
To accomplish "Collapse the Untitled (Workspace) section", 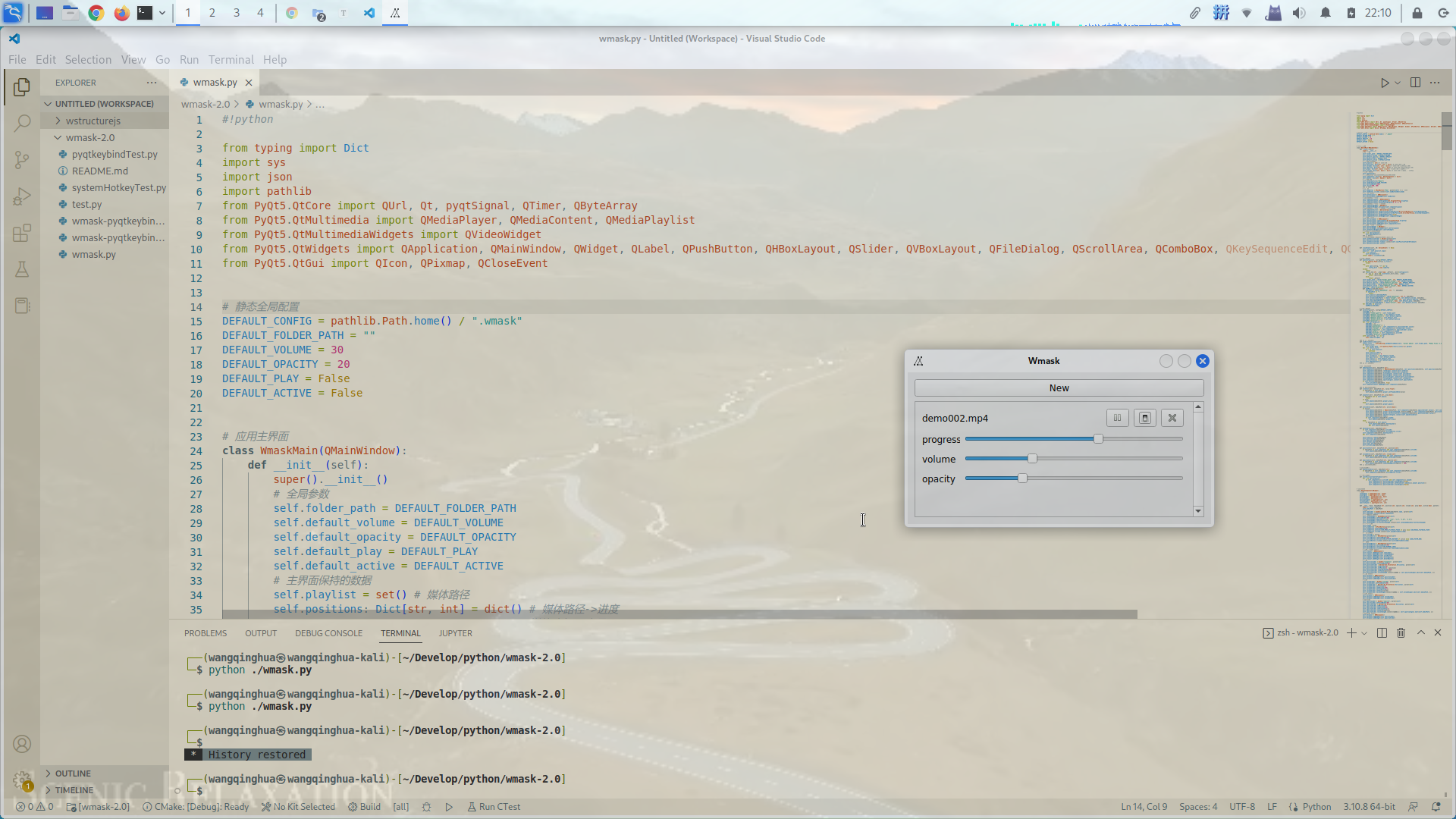I will click(x=105, y=104).
